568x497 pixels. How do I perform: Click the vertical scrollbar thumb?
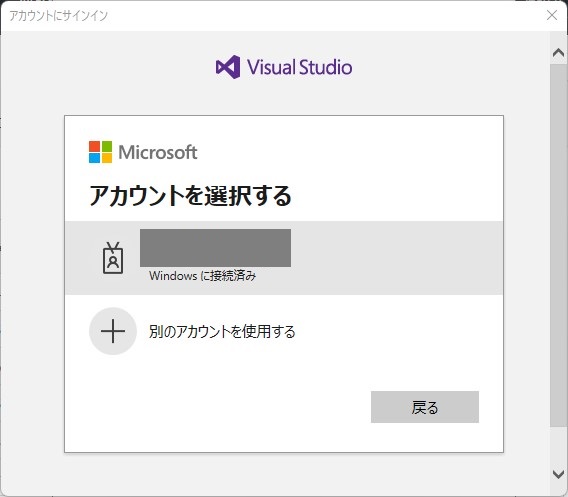pyautogui.click(x=558, y=245)
